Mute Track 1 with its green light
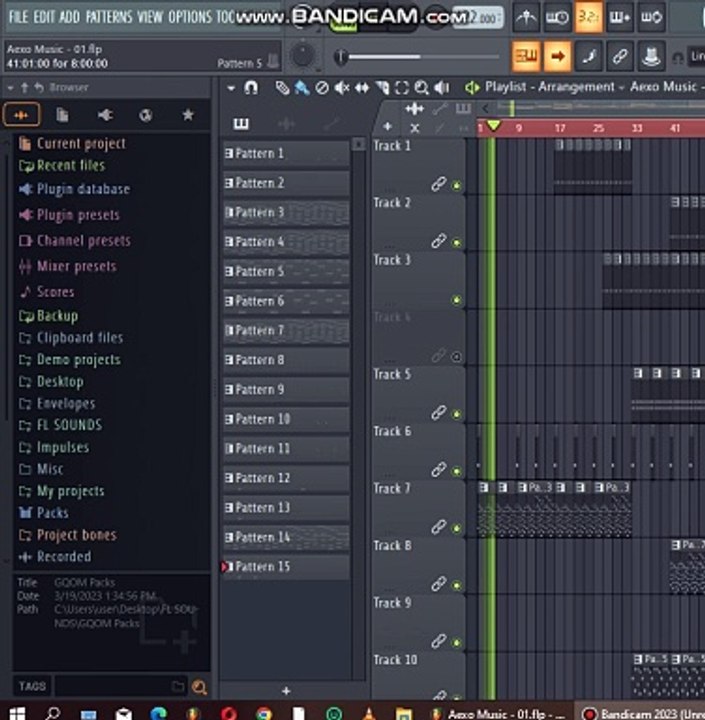Screen dimensions: 705x720 point(457,186)
